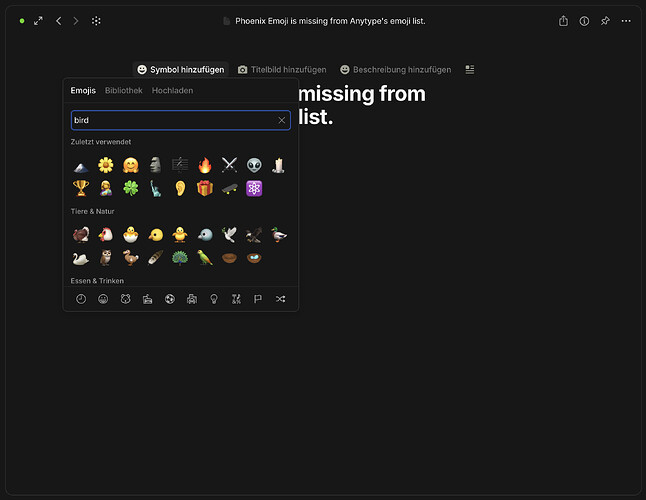Pin this page with pin icon
Viewport: 646px width, 500px height.
tap(605, 21)
